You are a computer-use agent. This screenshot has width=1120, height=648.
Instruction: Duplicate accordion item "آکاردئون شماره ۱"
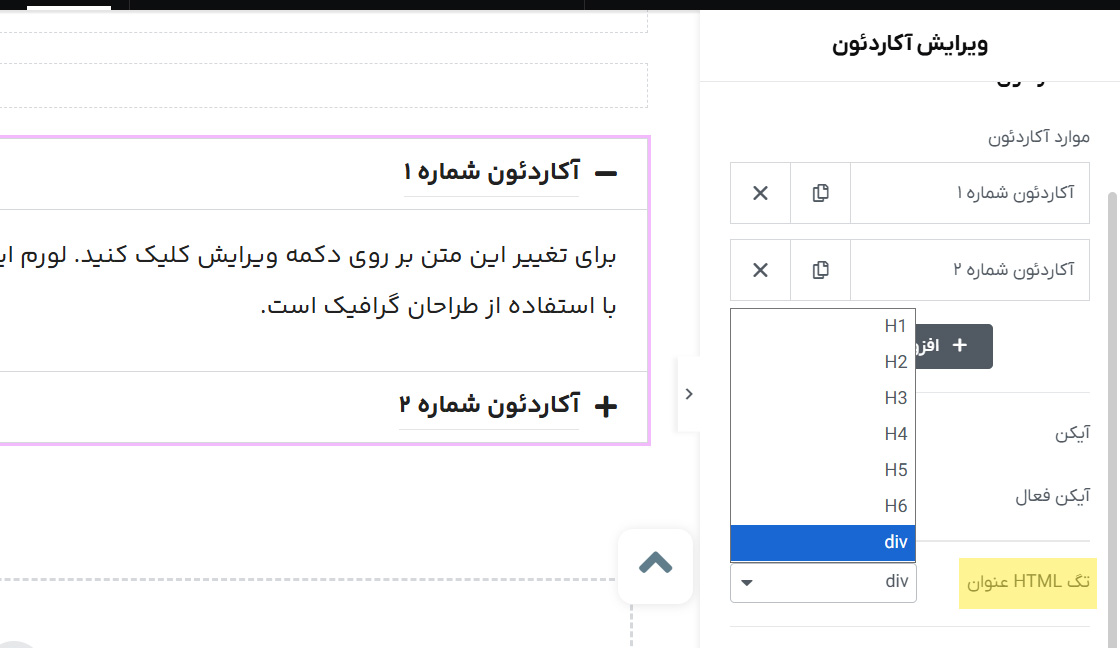(820, 192)
